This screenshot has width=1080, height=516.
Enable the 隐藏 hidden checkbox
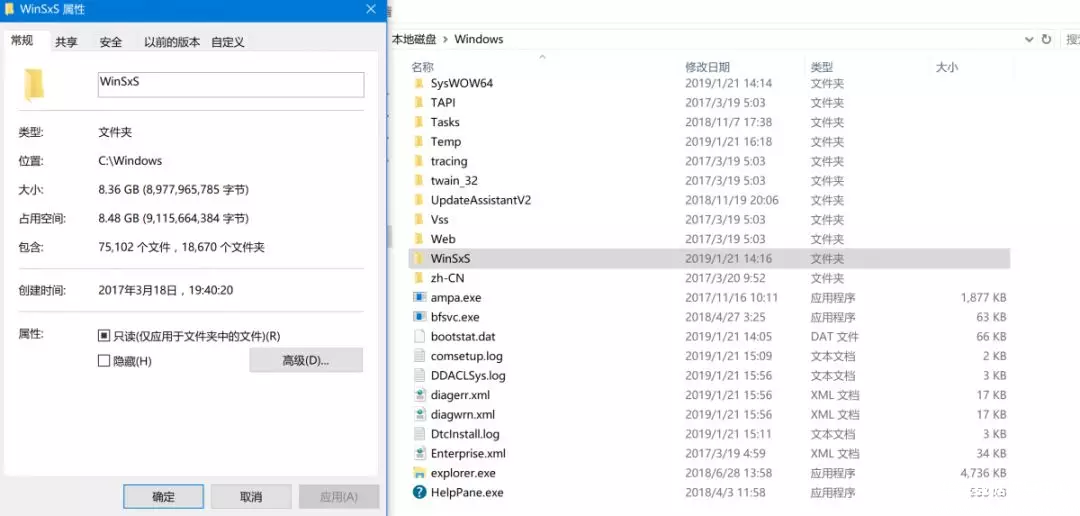click(x=104, y=361)
